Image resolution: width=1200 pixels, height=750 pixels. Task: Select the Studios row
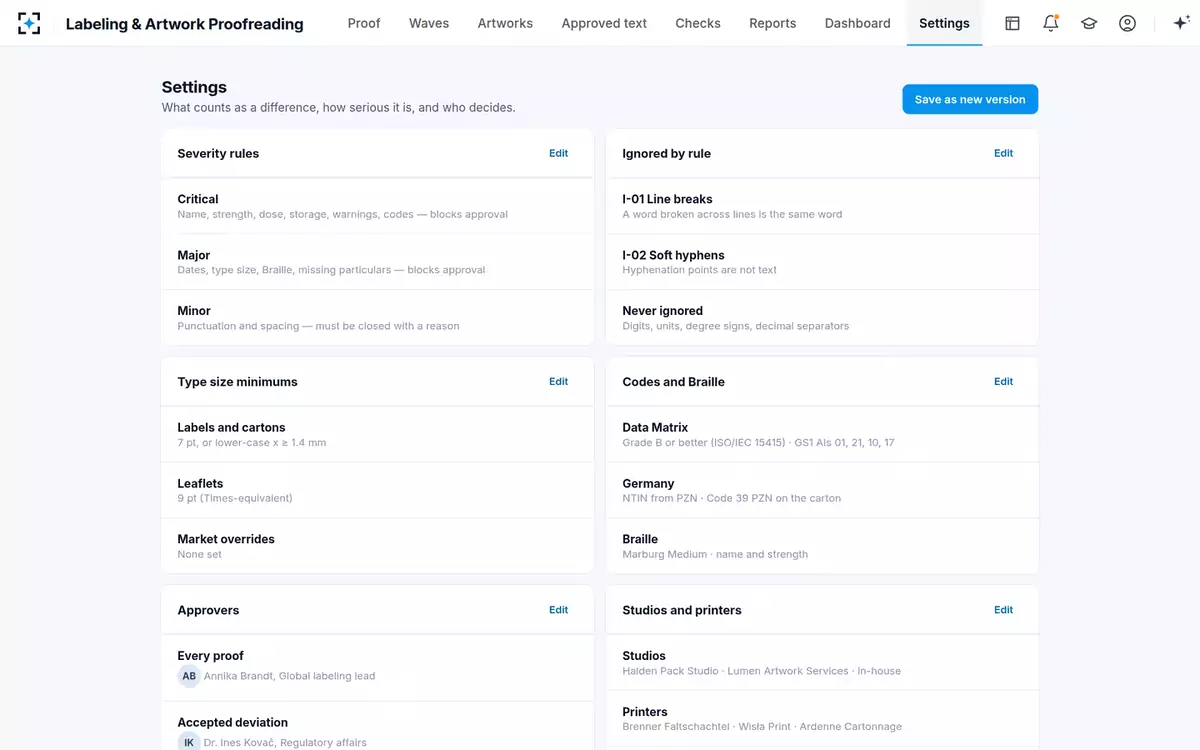coord(822,662)
